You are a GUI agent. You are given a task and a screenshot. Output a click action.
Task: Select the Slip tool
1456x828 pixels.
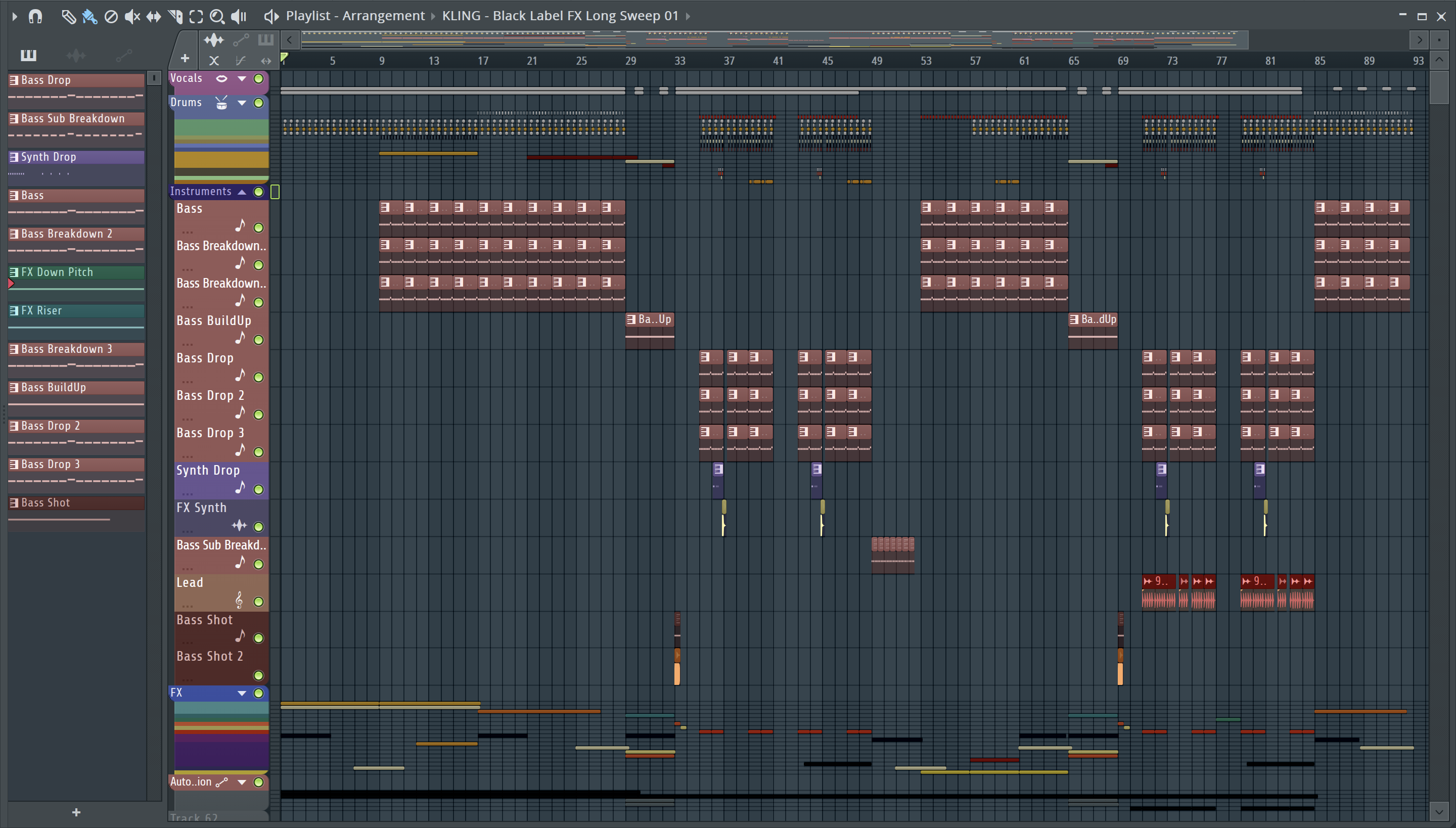click(154, 17)
